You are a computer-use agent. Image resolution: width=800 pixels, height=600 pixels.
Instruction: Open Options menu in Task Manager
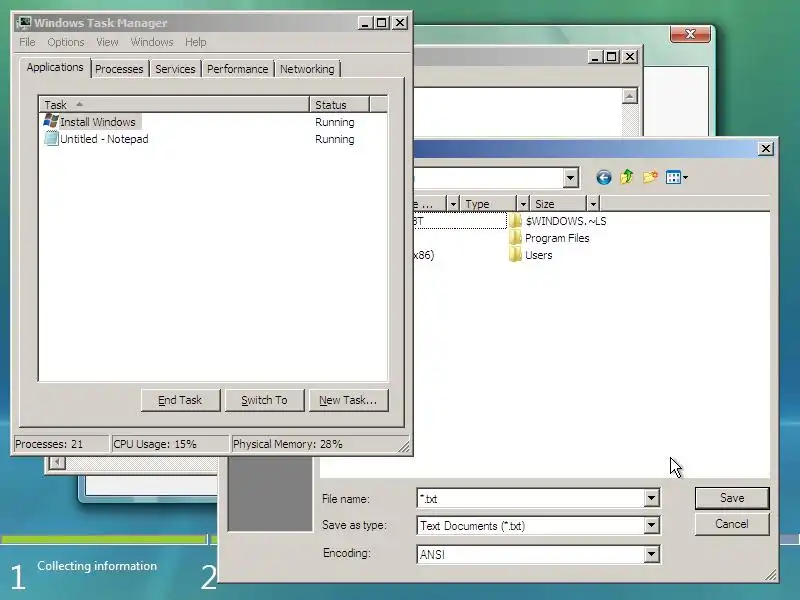click(x=66, y=42)
